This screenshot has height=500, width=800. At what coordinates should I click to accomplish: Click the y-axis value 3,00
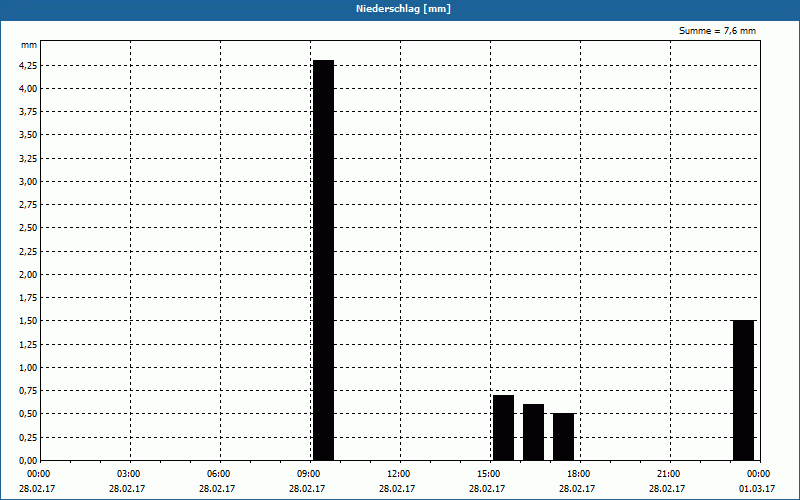[28, 182]
